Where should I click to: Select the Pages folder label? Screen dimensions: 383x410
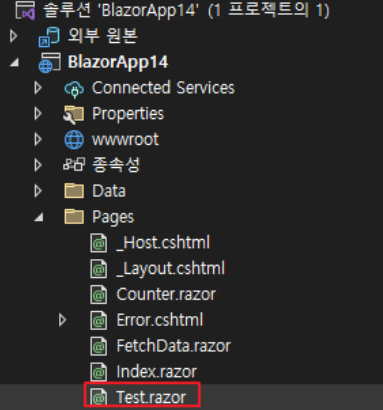[x=113, y=218]
